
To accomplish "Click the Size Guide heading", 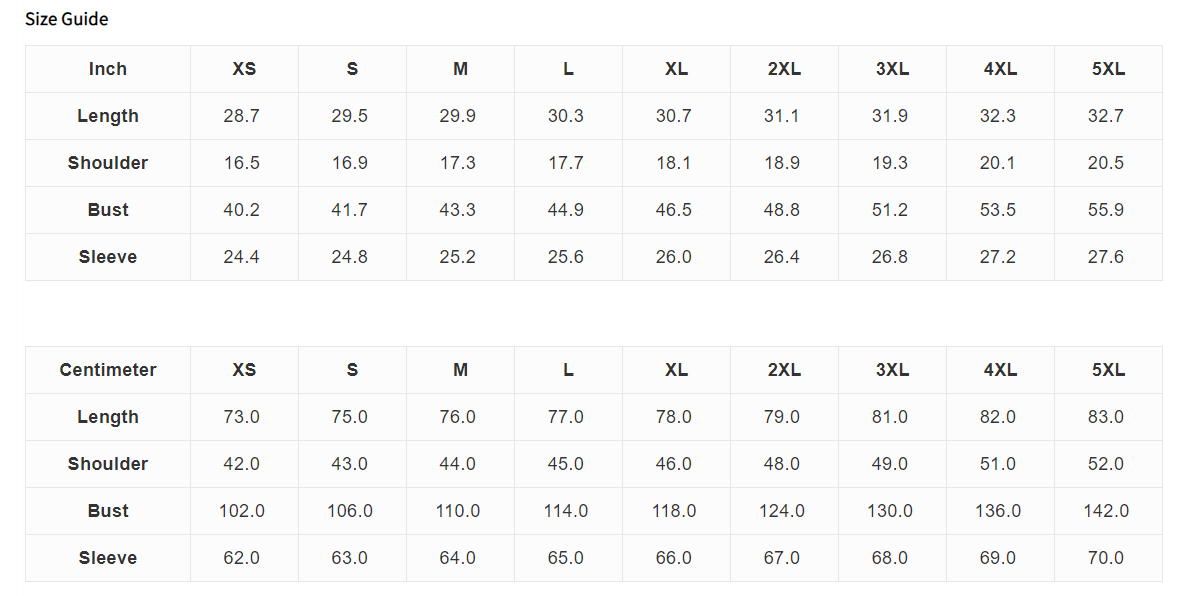I will (67, 19).
